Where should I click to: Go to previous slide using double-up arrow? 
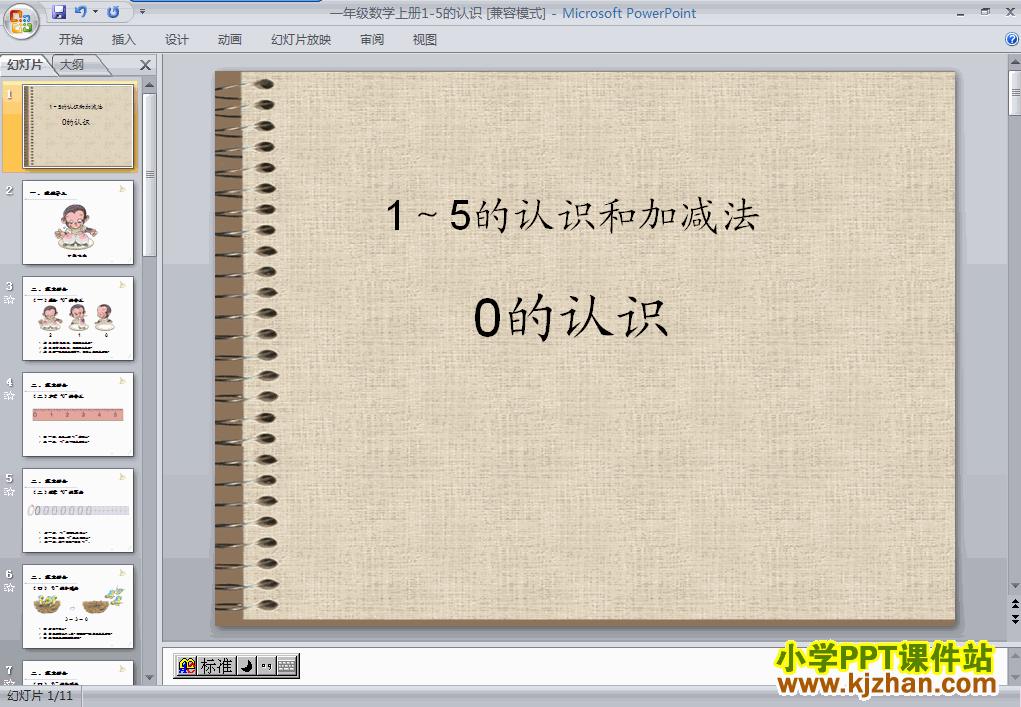click(1014, 605)
